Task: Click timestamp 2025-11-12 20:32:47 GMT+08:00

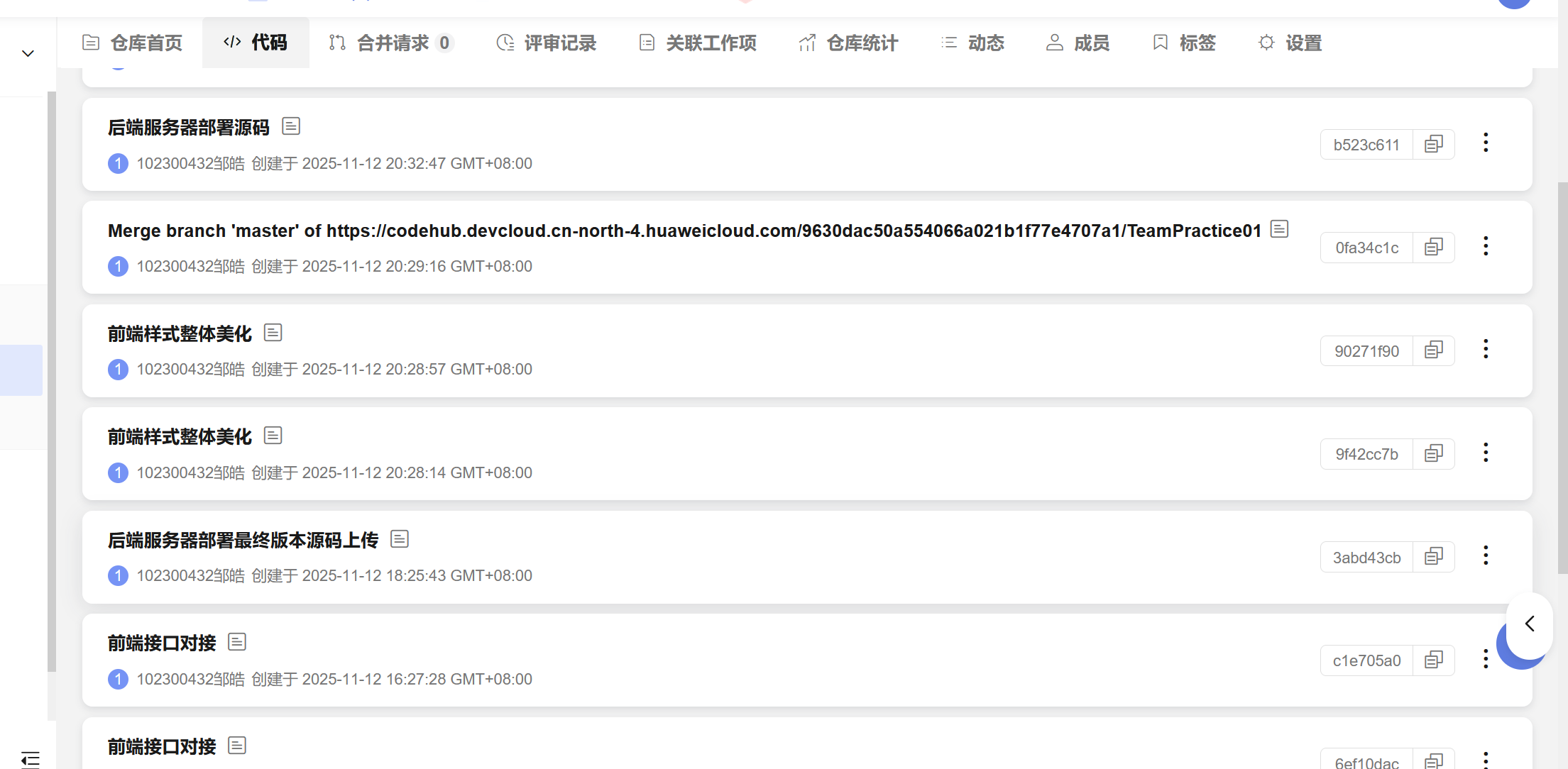Action: [x=417, y=163]
